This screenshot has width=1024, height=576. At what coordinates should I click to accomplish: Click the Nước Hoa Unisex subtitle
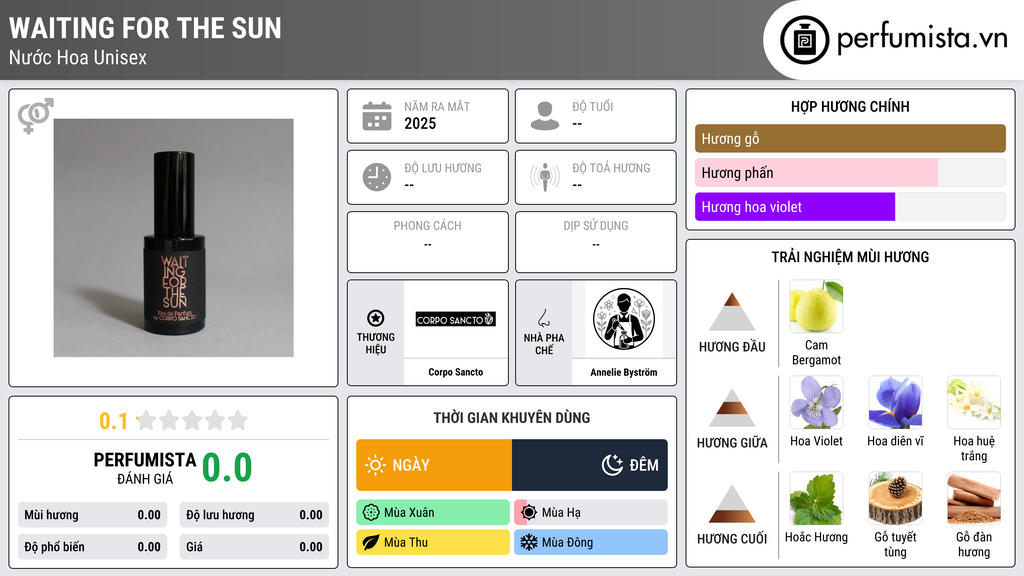[x=78, y=57]
